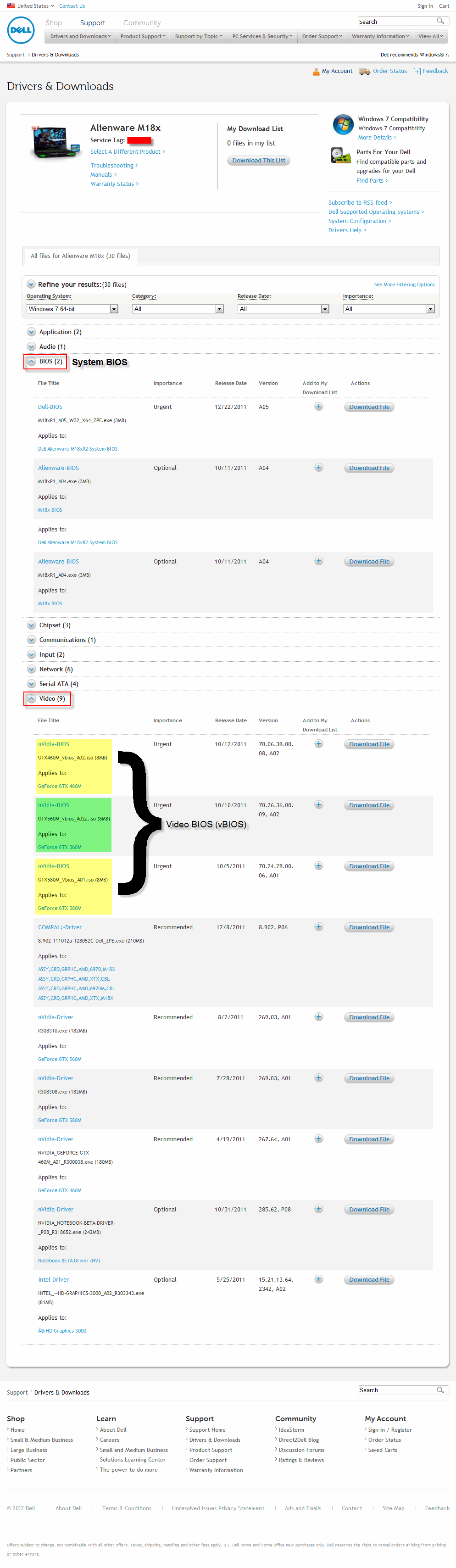Open the COMPAL;-Driver file title
The image size is (456, 1568).
pos(60,927)
